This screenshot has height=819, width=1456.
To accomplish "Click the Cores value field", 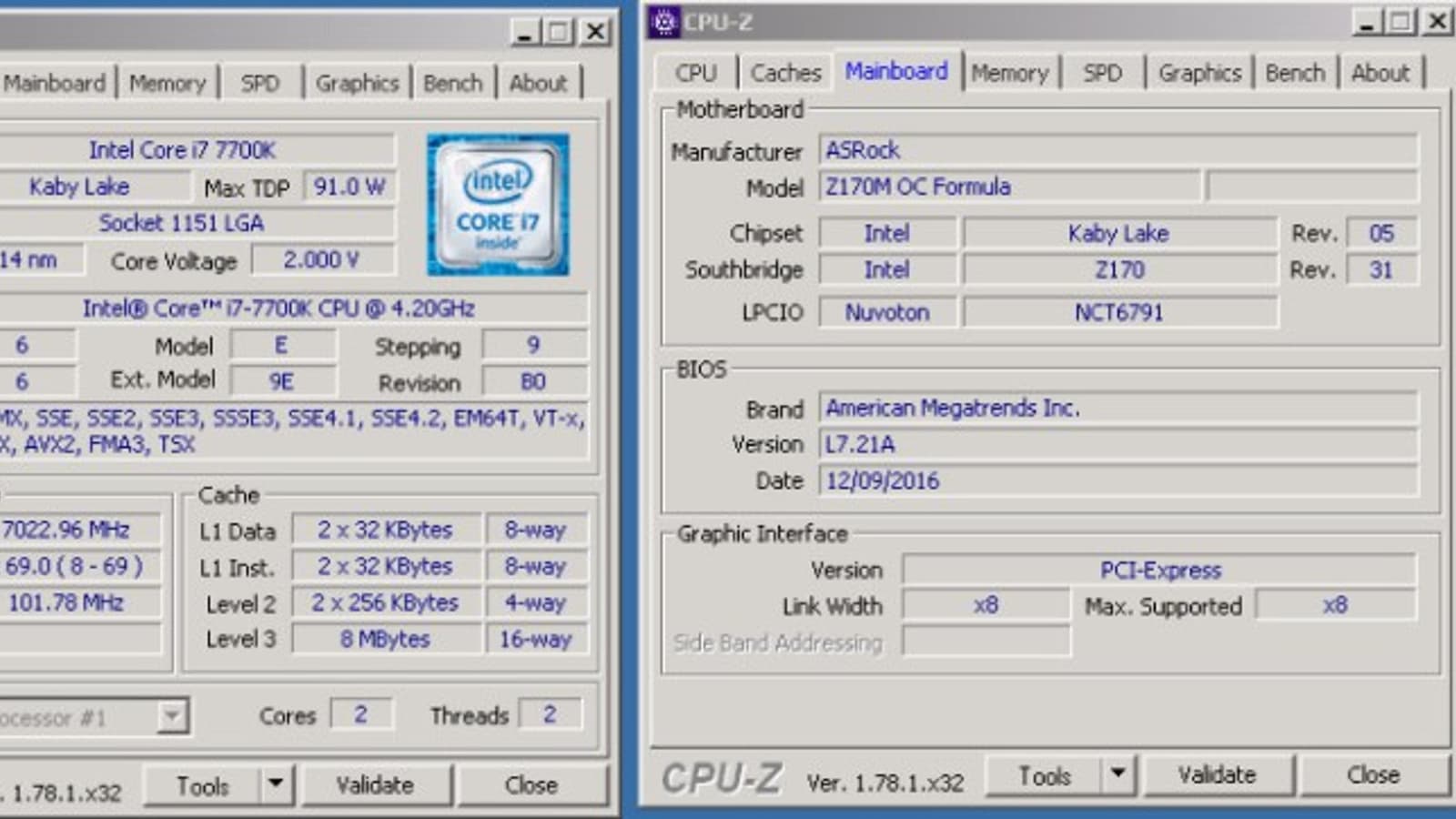I will click(x=361, y=714).
